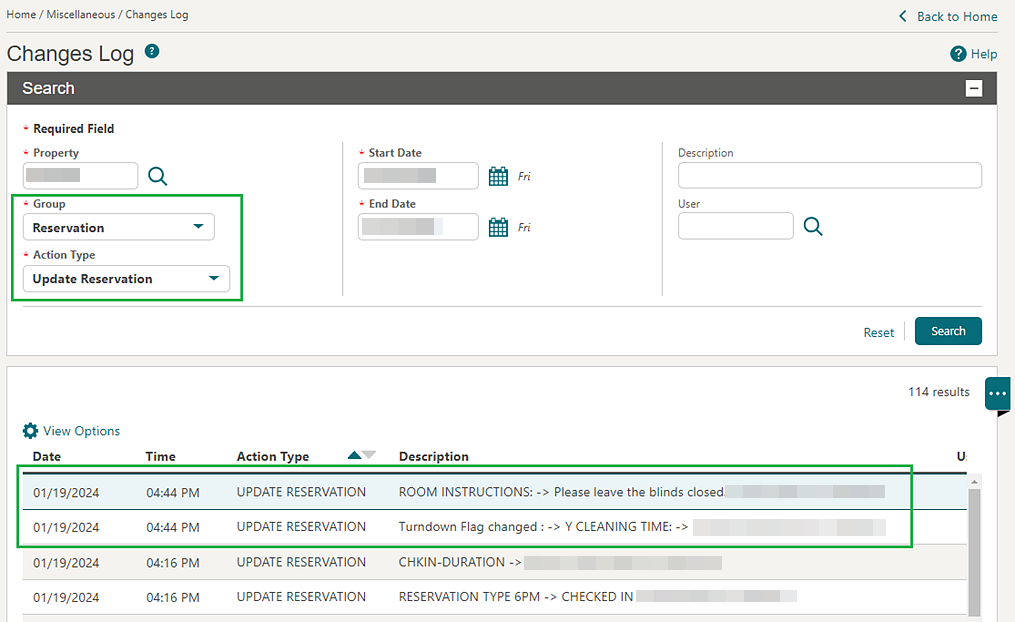
Task: Open Property search magnifier icon
Action: click(x=157, y=176)
